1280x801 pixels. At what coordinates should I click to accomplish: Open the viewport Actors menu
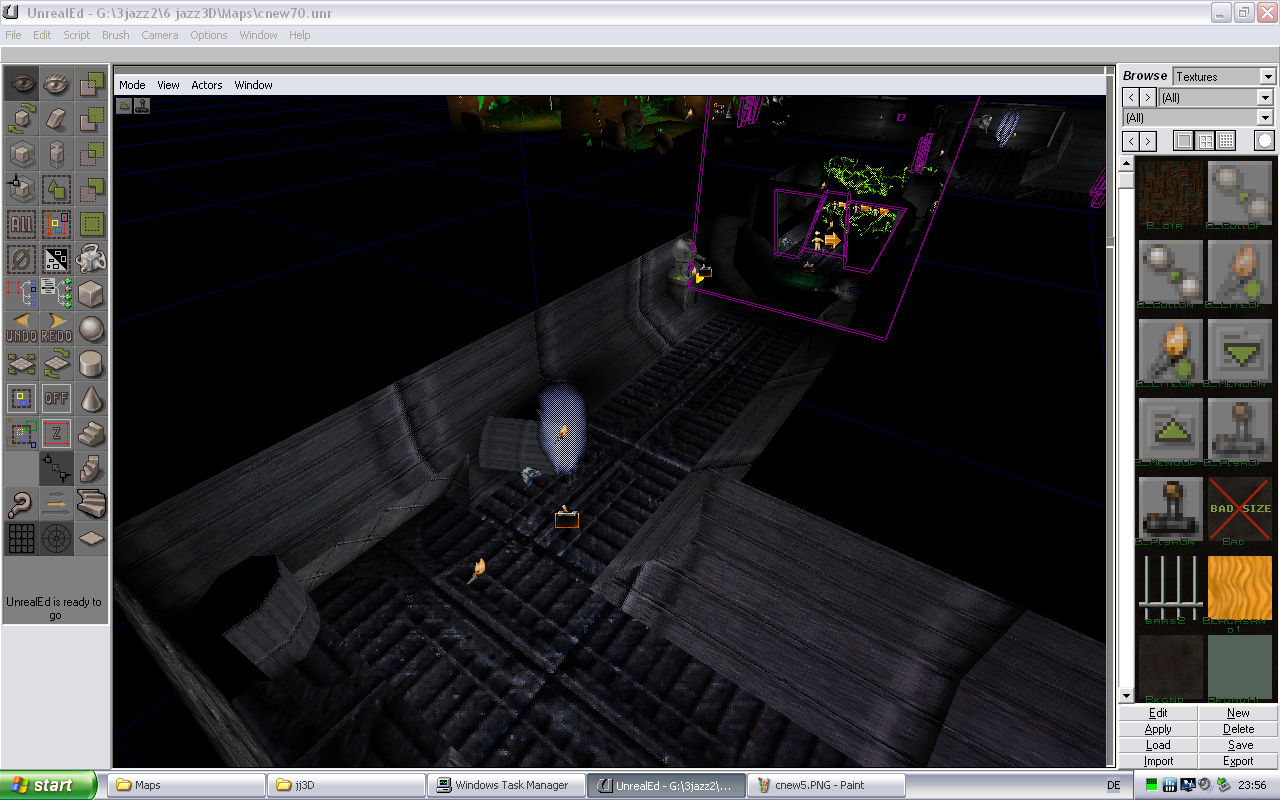pyautogui.click(x=207, y=85)
